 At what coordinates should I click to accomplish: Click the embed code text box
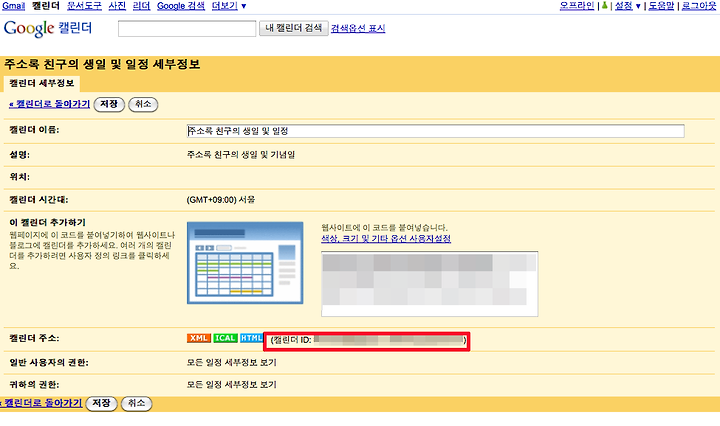[x=429, y=284]
